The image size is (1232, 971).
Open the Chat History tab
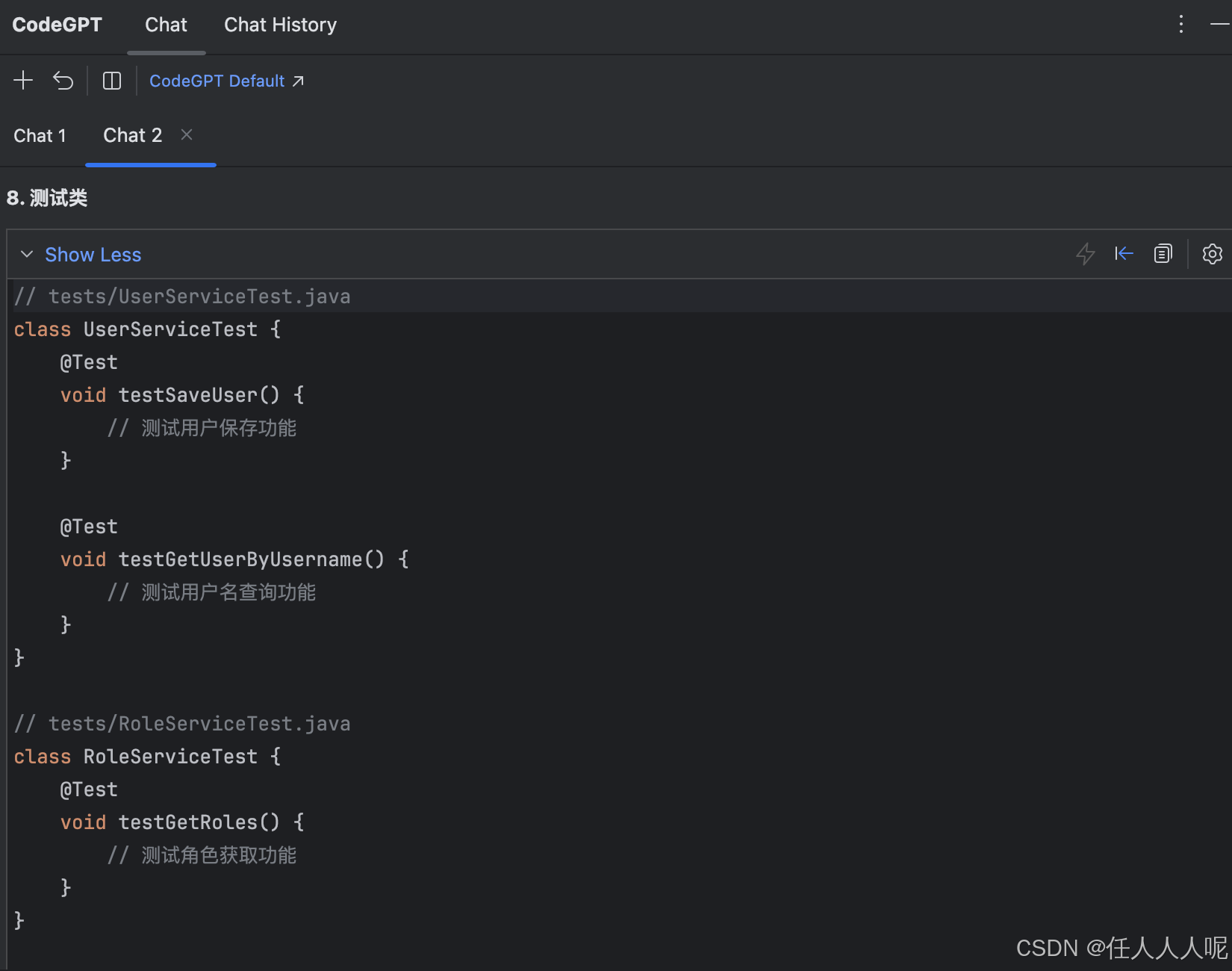point(280,25)
